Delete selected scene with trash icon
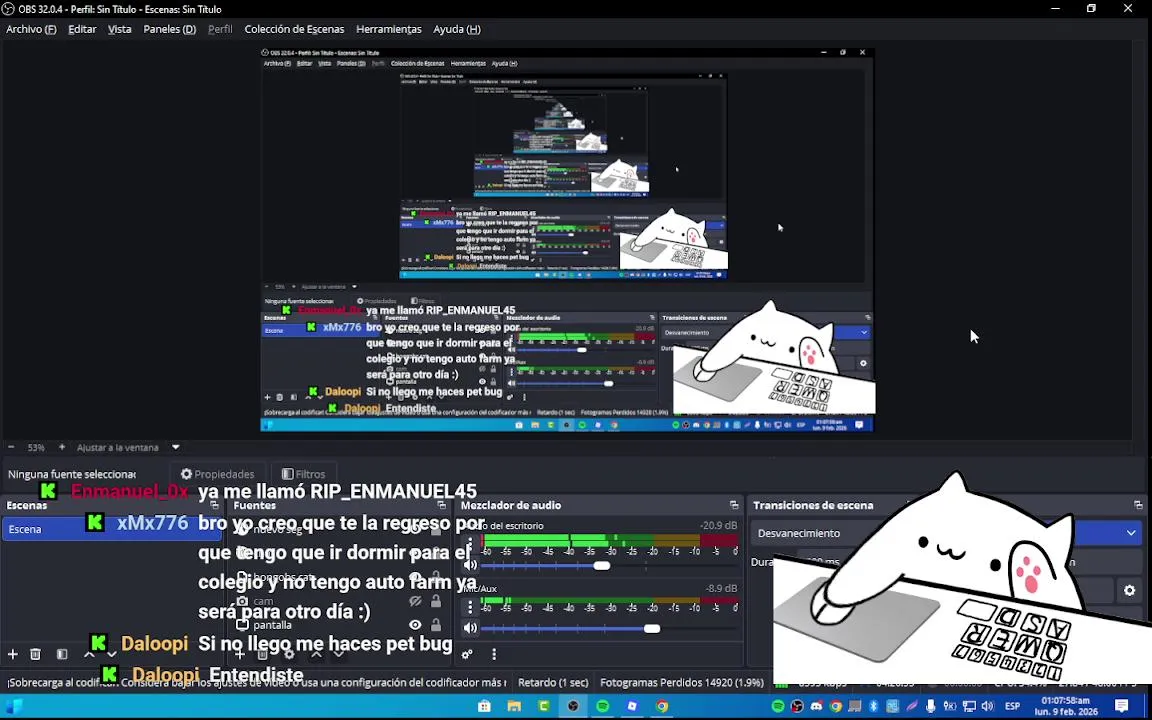The width and height of the screenshot is (1152, 720). coord(35,654)
